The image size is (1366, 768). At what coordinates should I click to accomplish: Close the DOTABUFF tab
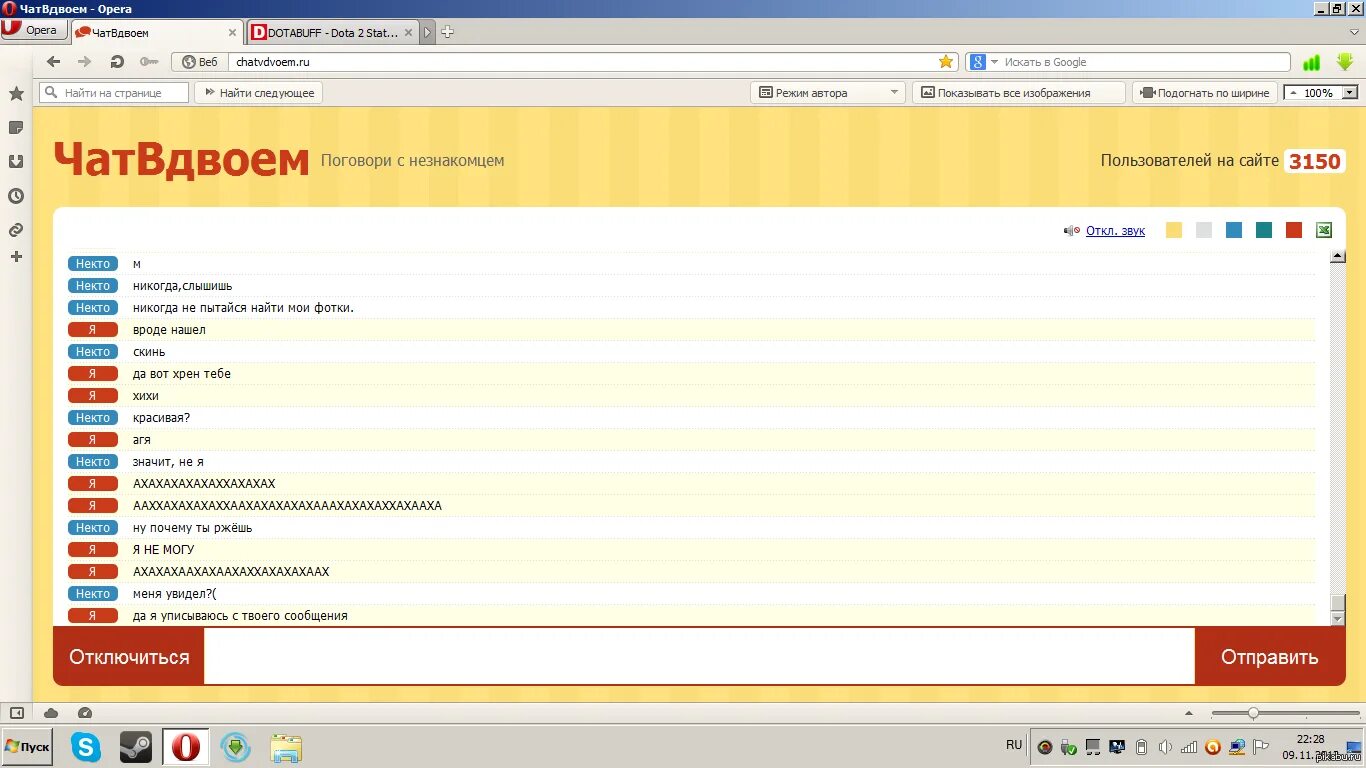[x=410, y=32]
